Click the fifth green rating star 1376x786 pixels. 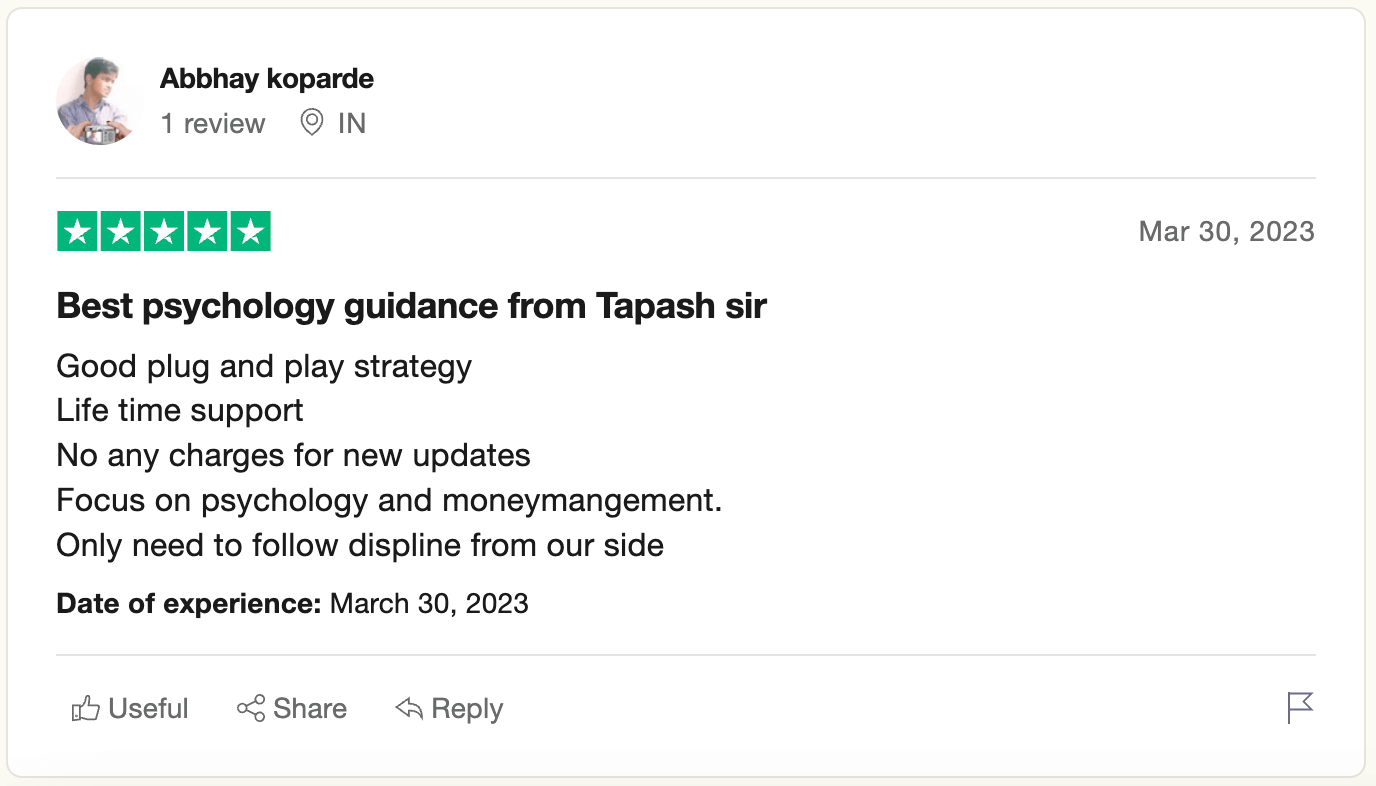pyautogui.click(x=250, y=232)
